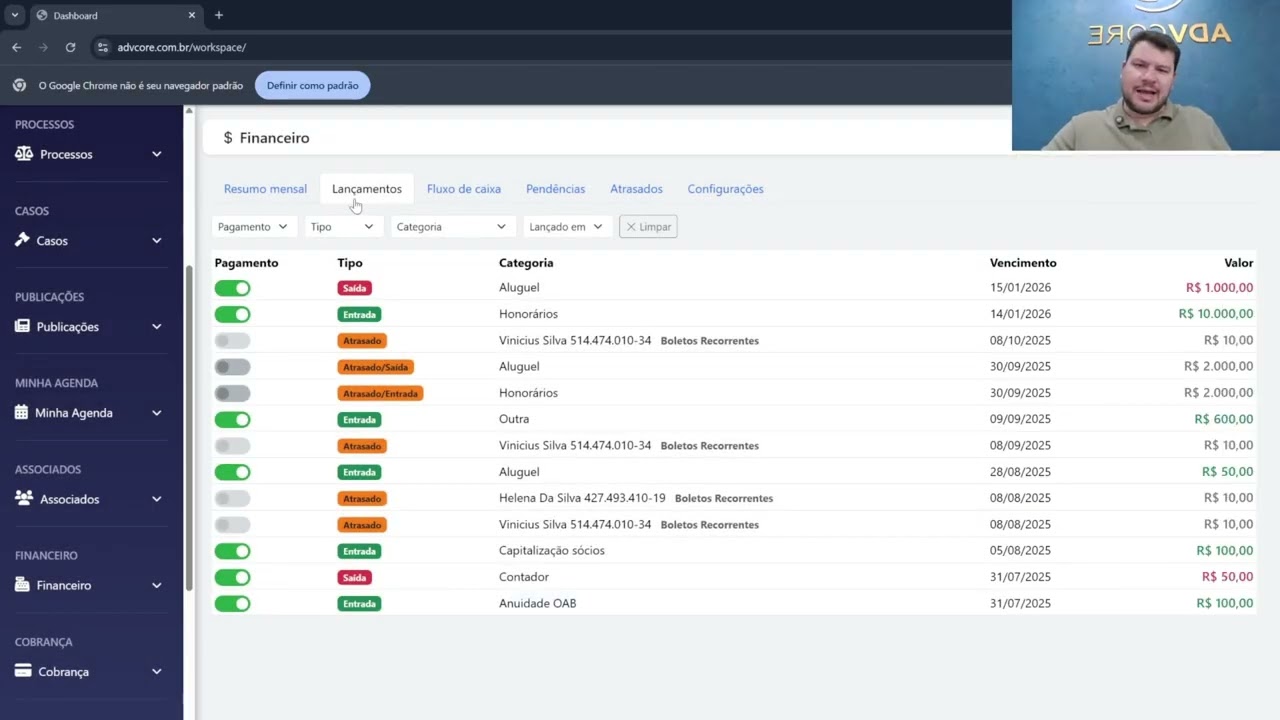The width and height of the screenshot is (1280, 720).
Task: Click the Atrasado/Entrada badge
Action: 380,393
